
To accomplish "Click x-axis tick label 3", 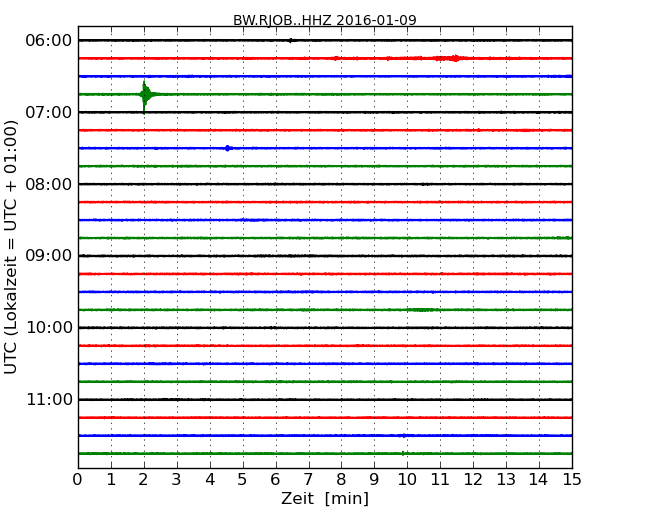I will click(177, 479).
